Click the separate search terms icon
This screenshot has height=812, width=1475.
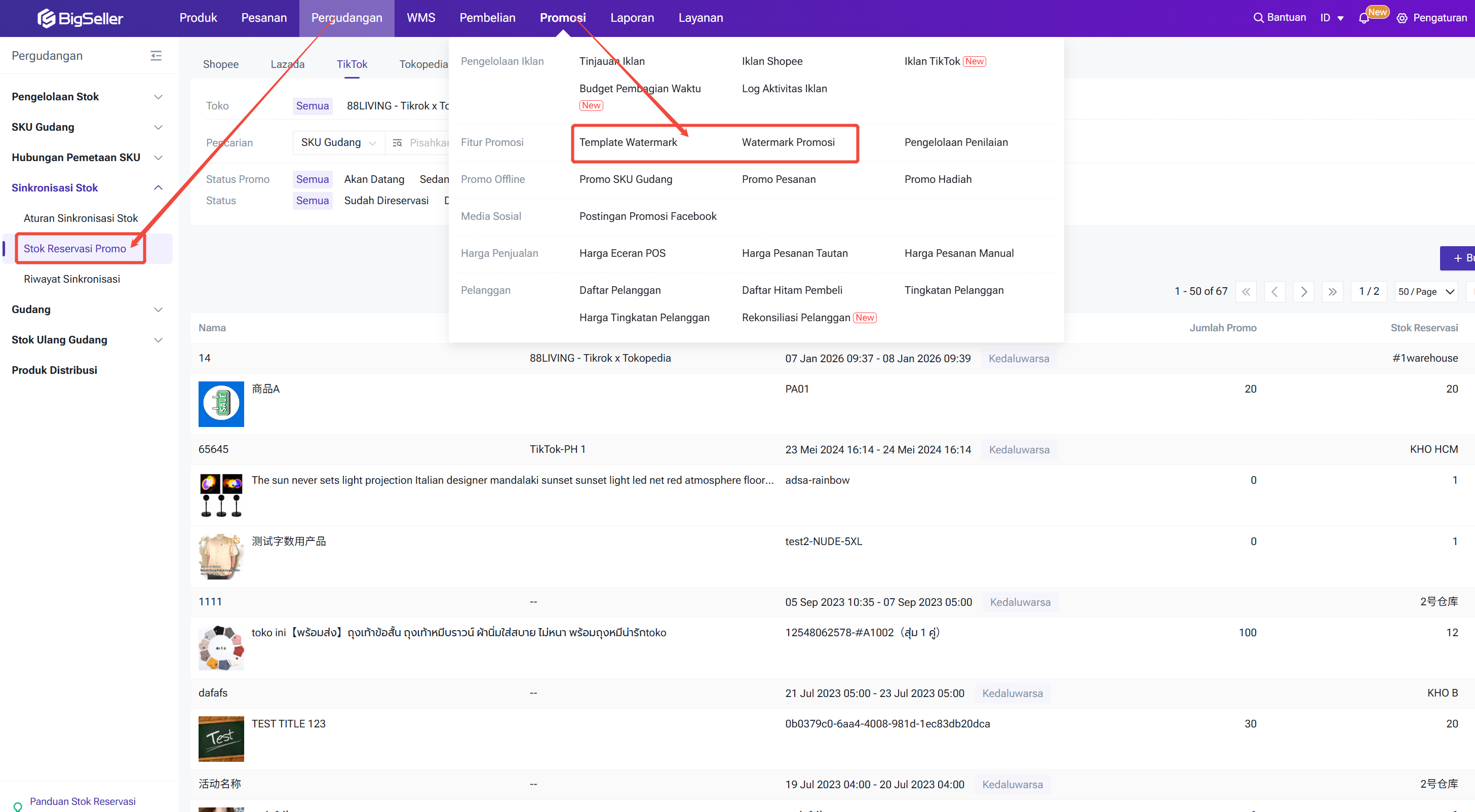[398, 142]
